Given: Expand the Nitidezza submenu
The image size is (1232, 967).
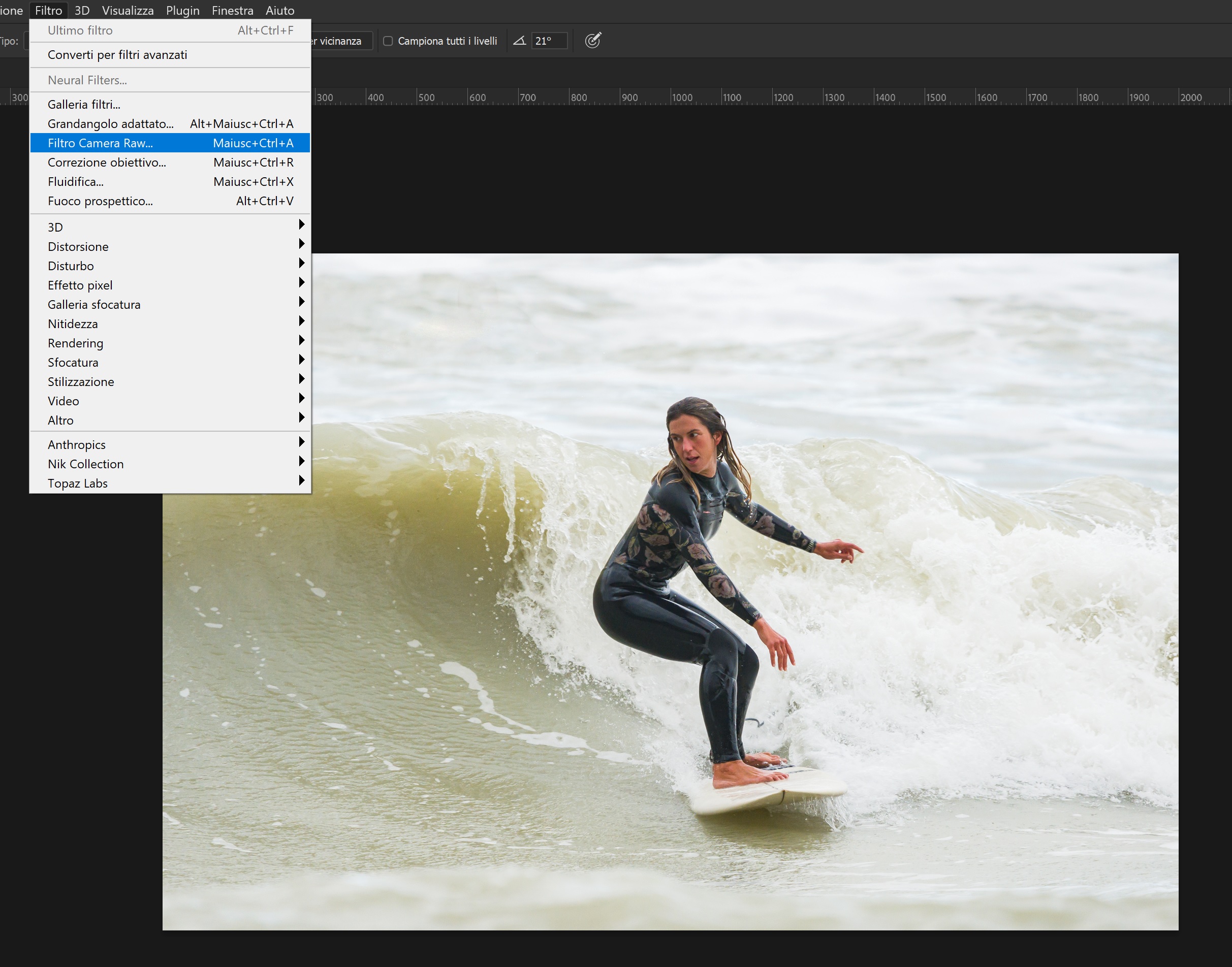Looking at the screenshot, I should tap(170, 324).
